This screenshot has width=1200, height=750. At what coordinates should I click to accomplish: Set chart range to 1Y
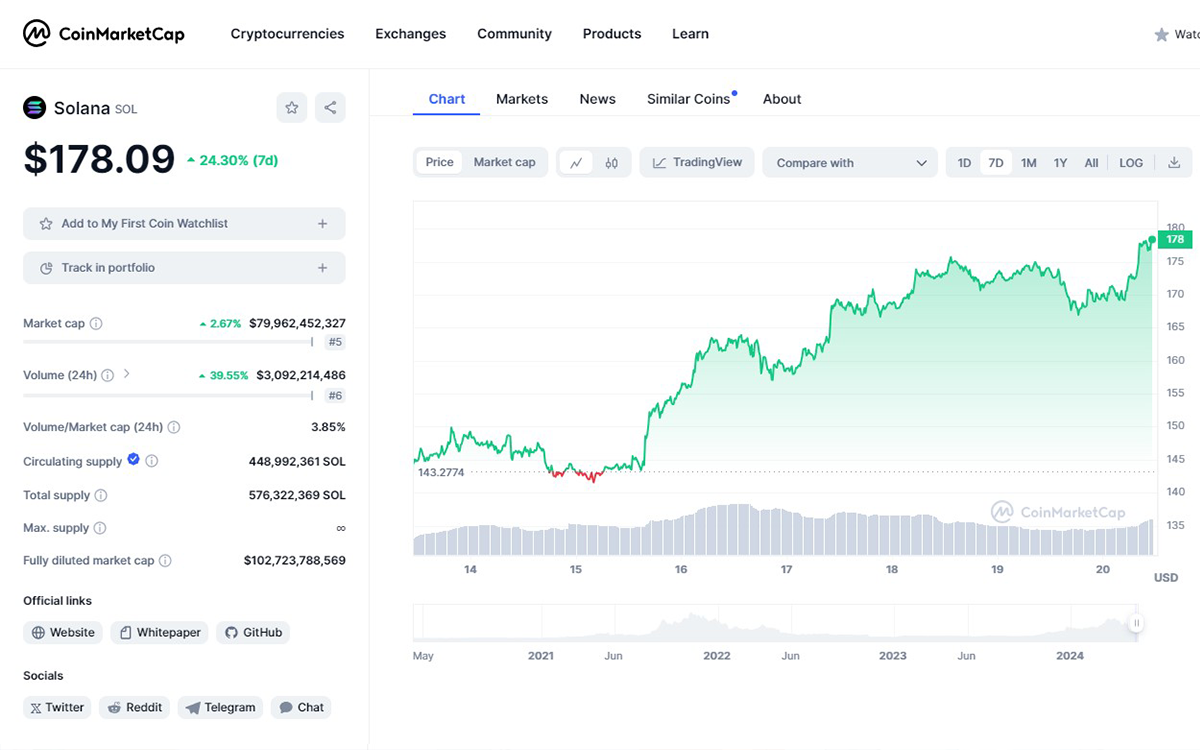click(x=1060, y=163)
